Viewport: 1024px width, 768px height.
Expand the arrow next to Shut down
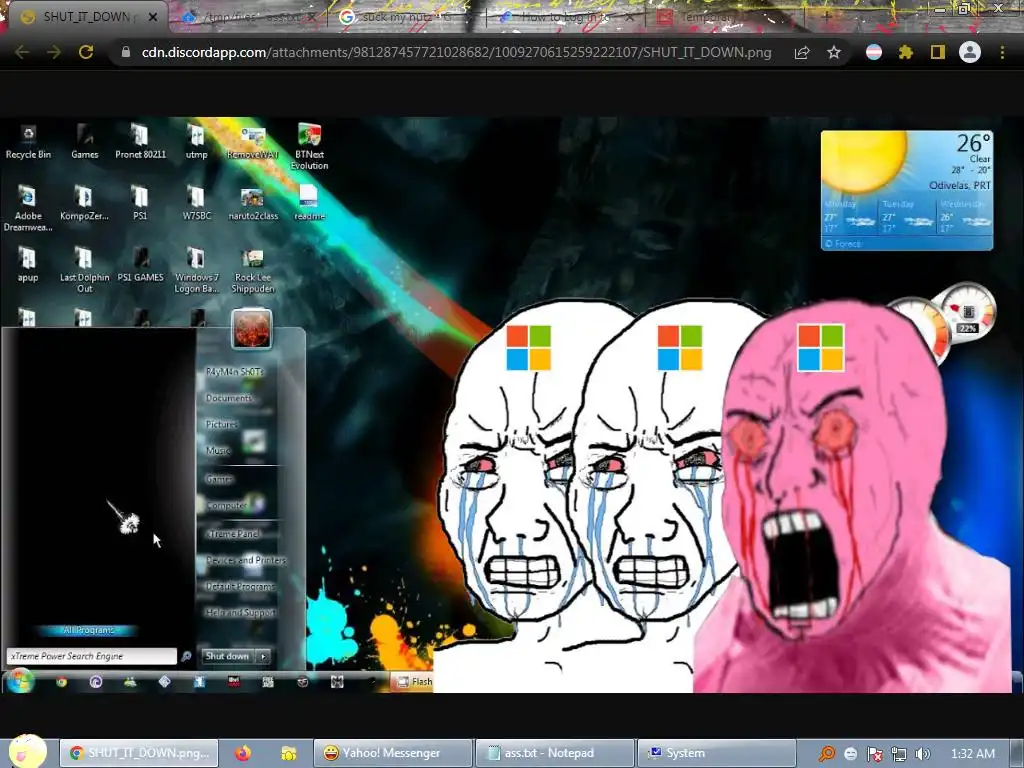[263, 656]
